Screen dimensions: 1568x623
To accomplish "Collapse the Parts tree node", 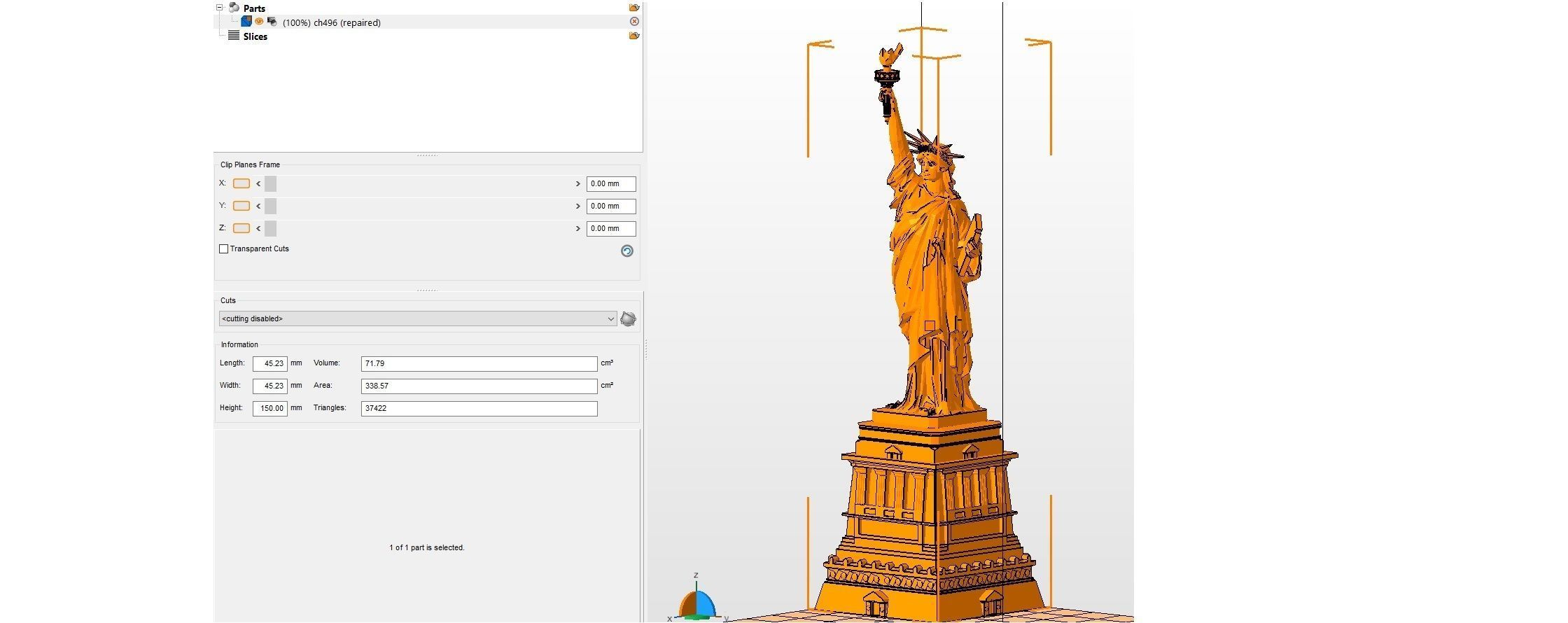I will click(219, 8).
